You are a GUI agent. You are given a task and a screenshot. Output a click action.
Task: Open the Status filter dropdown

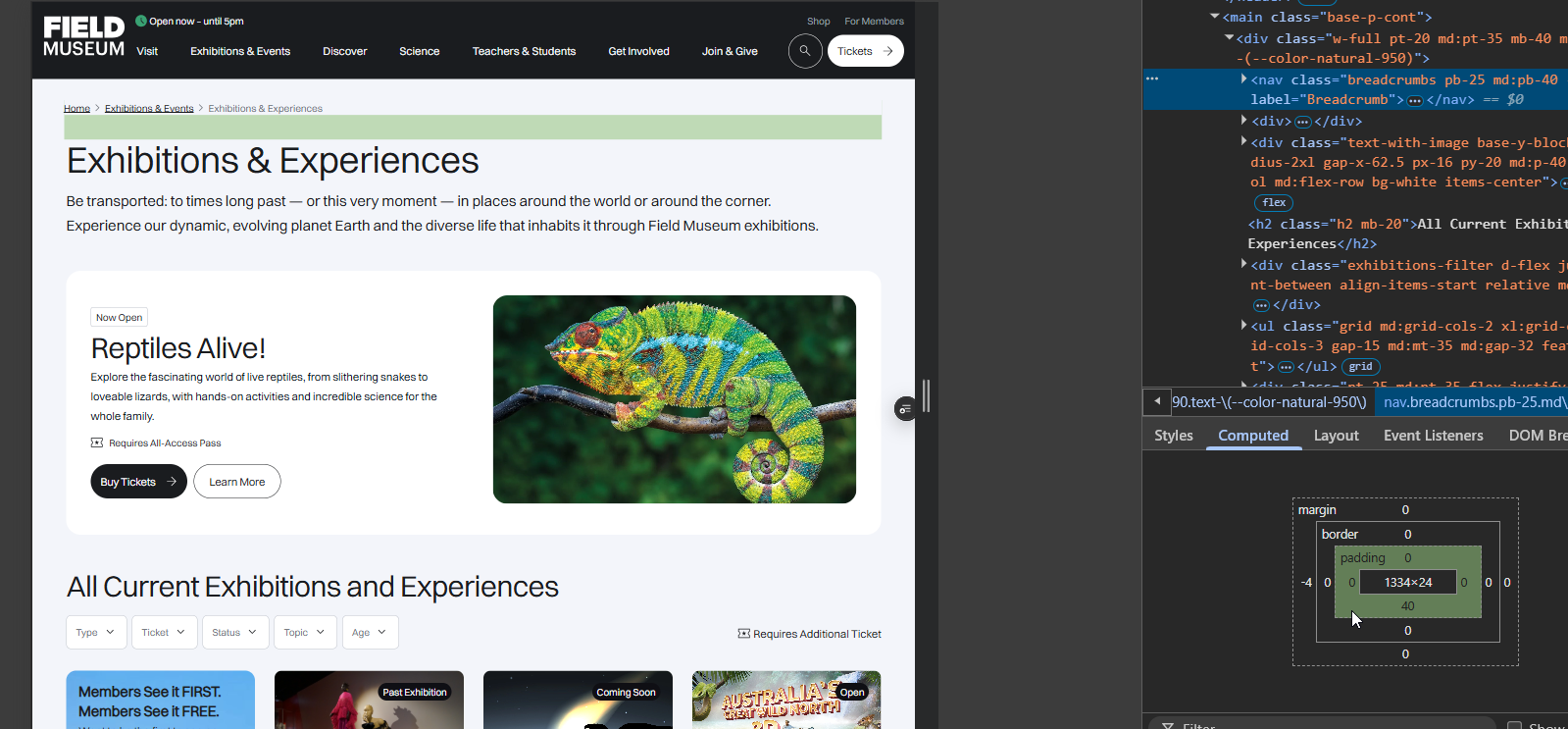234,633
